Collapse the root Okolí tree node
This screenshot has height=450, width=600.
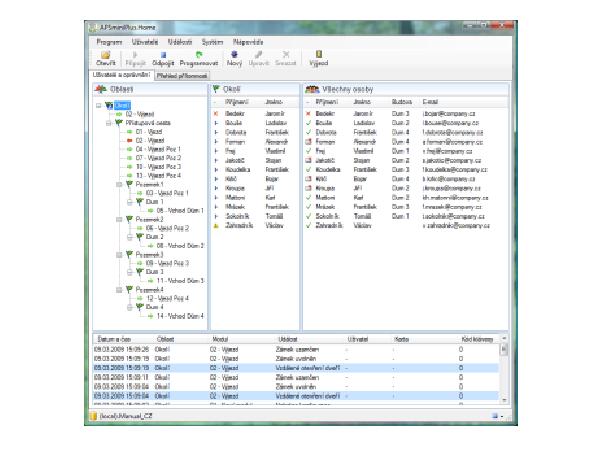coord(99,105)
